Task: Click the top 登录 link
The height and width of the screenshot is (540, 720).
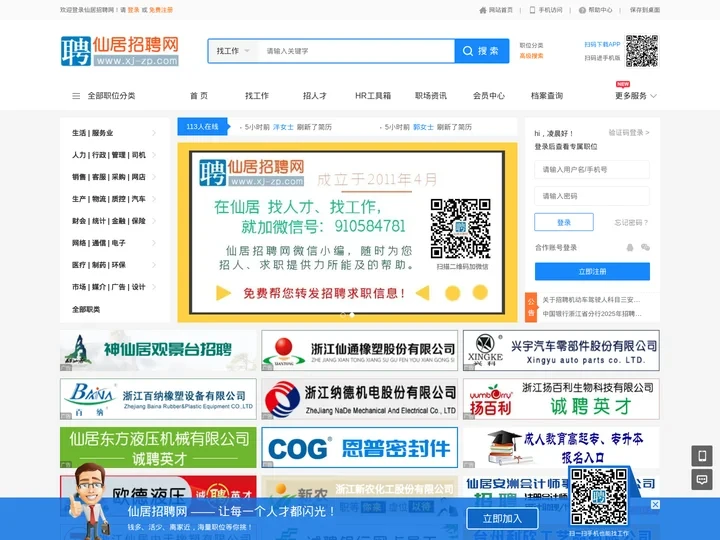Action: tap(134, 10)
